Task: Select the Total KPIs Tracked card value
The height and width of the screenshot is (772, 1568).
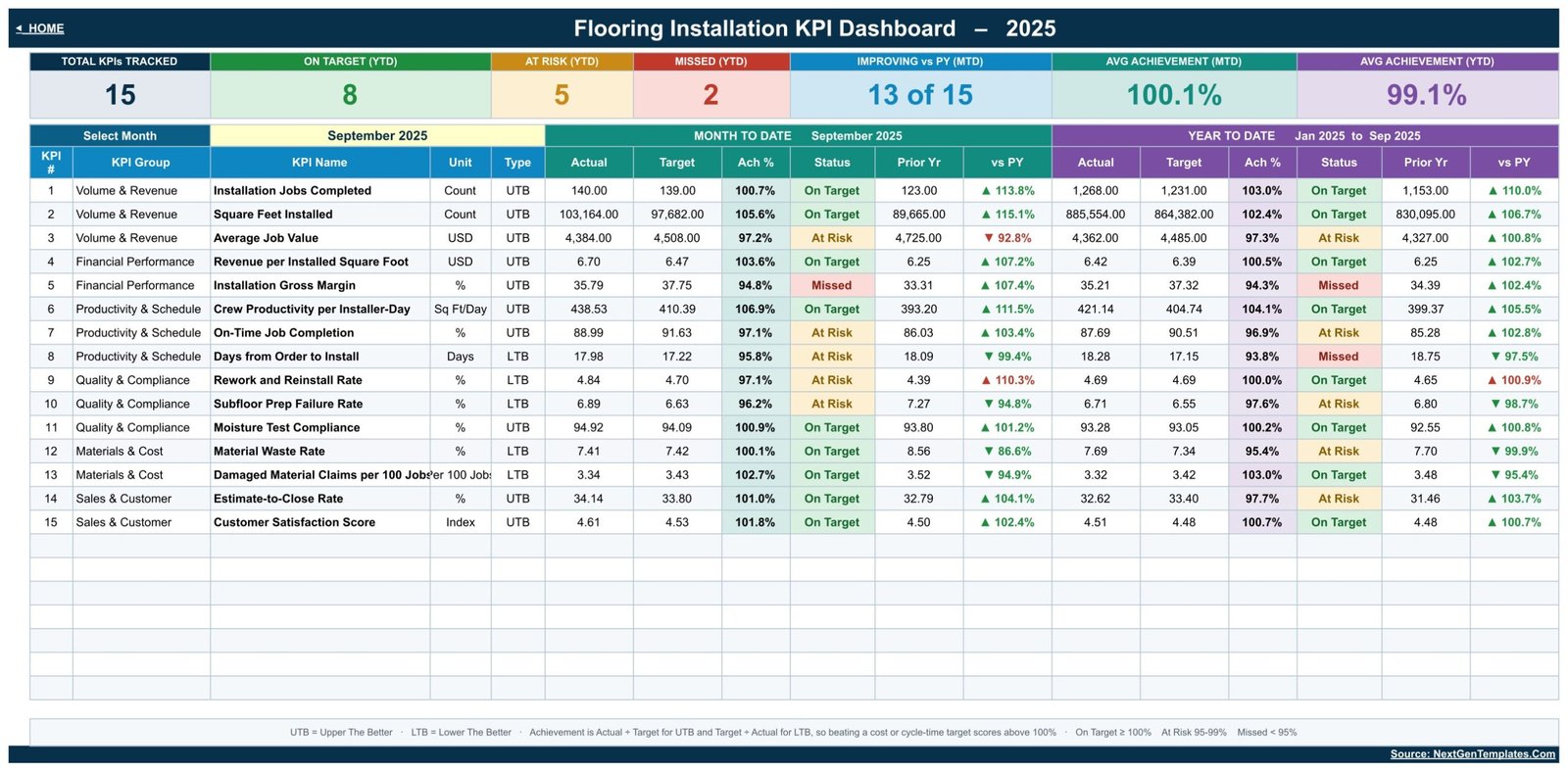Action: pyautogui.click(x=120, y=95)
